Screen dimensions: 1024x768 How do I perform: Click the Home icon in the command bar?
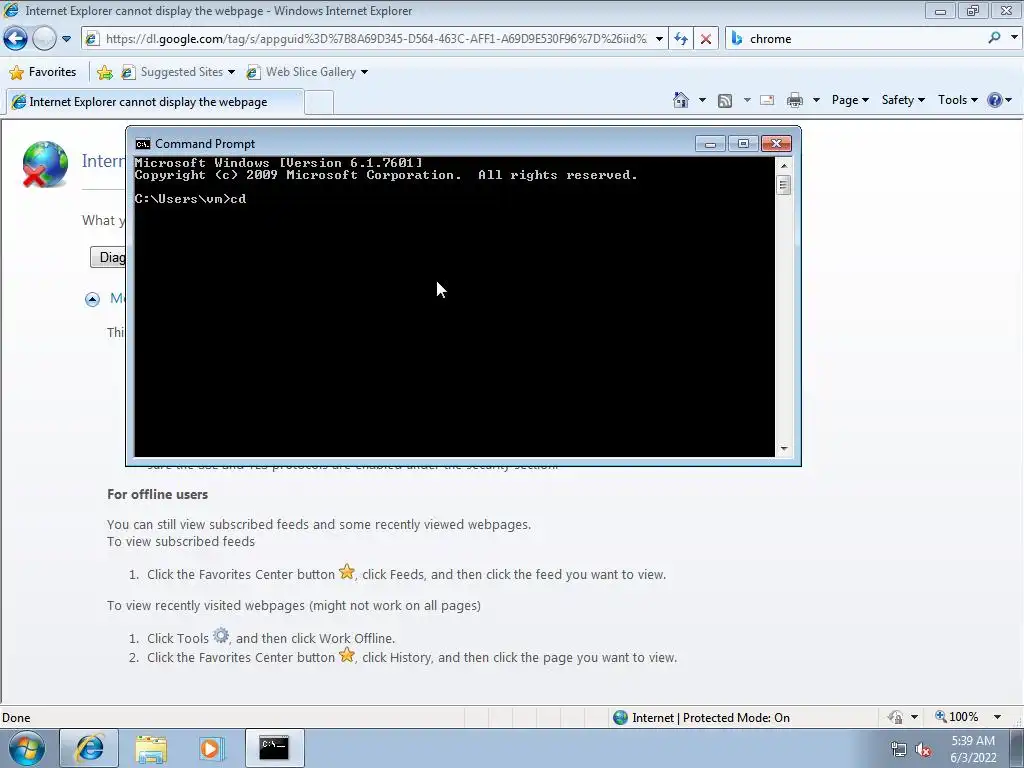(680, 100)
